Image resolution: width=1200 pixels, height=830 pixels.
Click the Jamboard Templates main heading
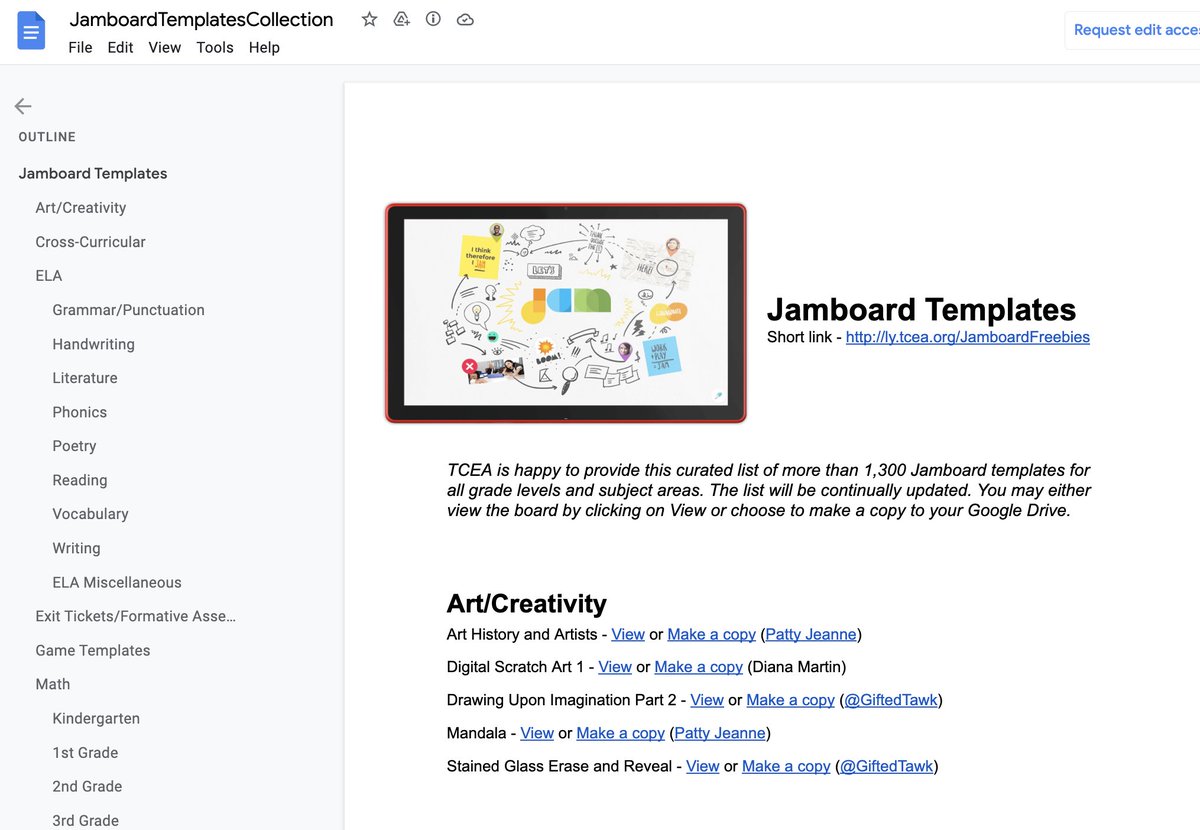[x=921, y=309]
